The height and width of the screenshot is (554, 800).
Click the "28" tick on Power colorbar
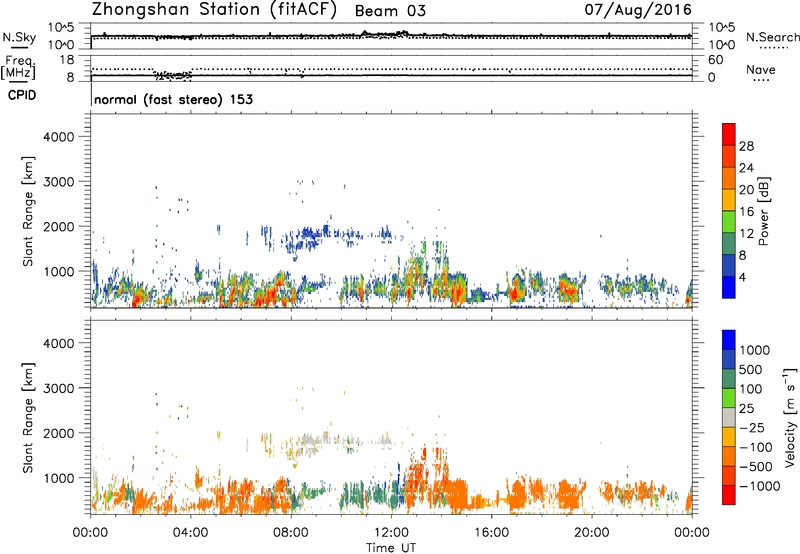[746, 146]
